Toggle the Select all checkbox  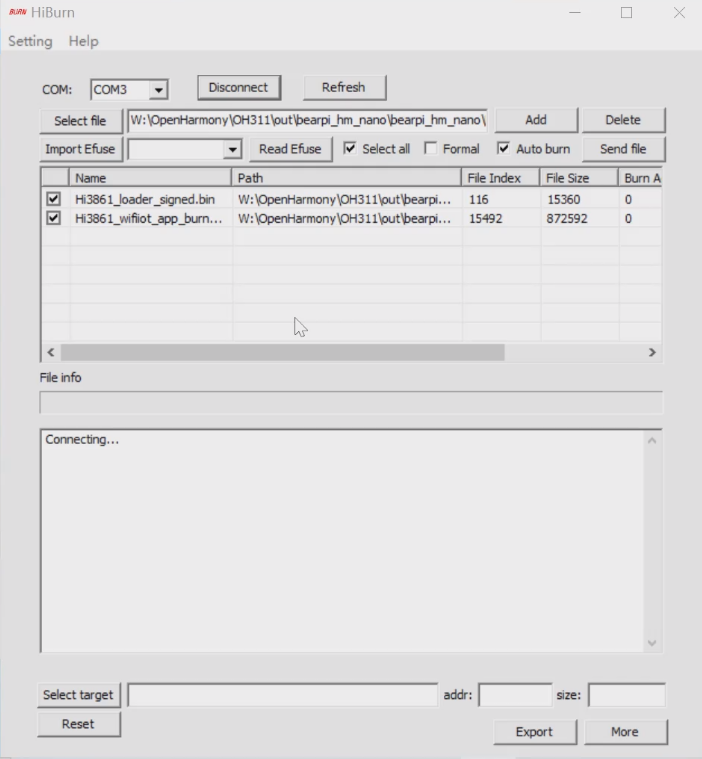click(350, 148)
